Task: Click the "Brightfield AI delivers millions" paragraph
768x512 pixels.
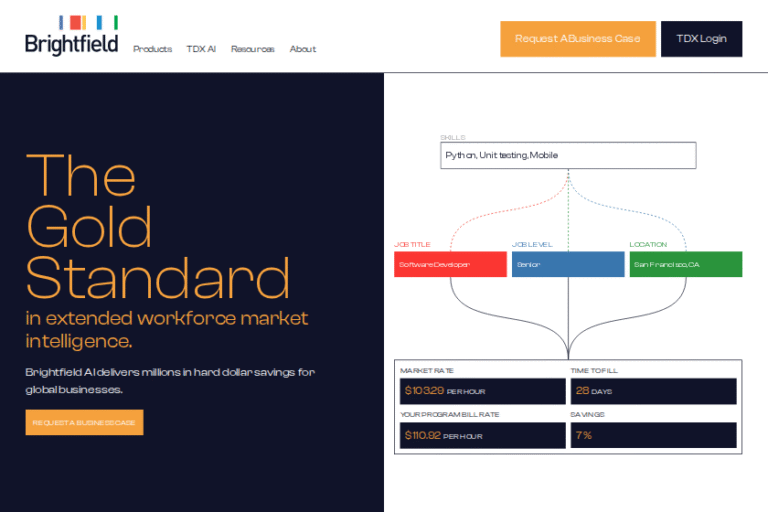Action: point(170,380)
